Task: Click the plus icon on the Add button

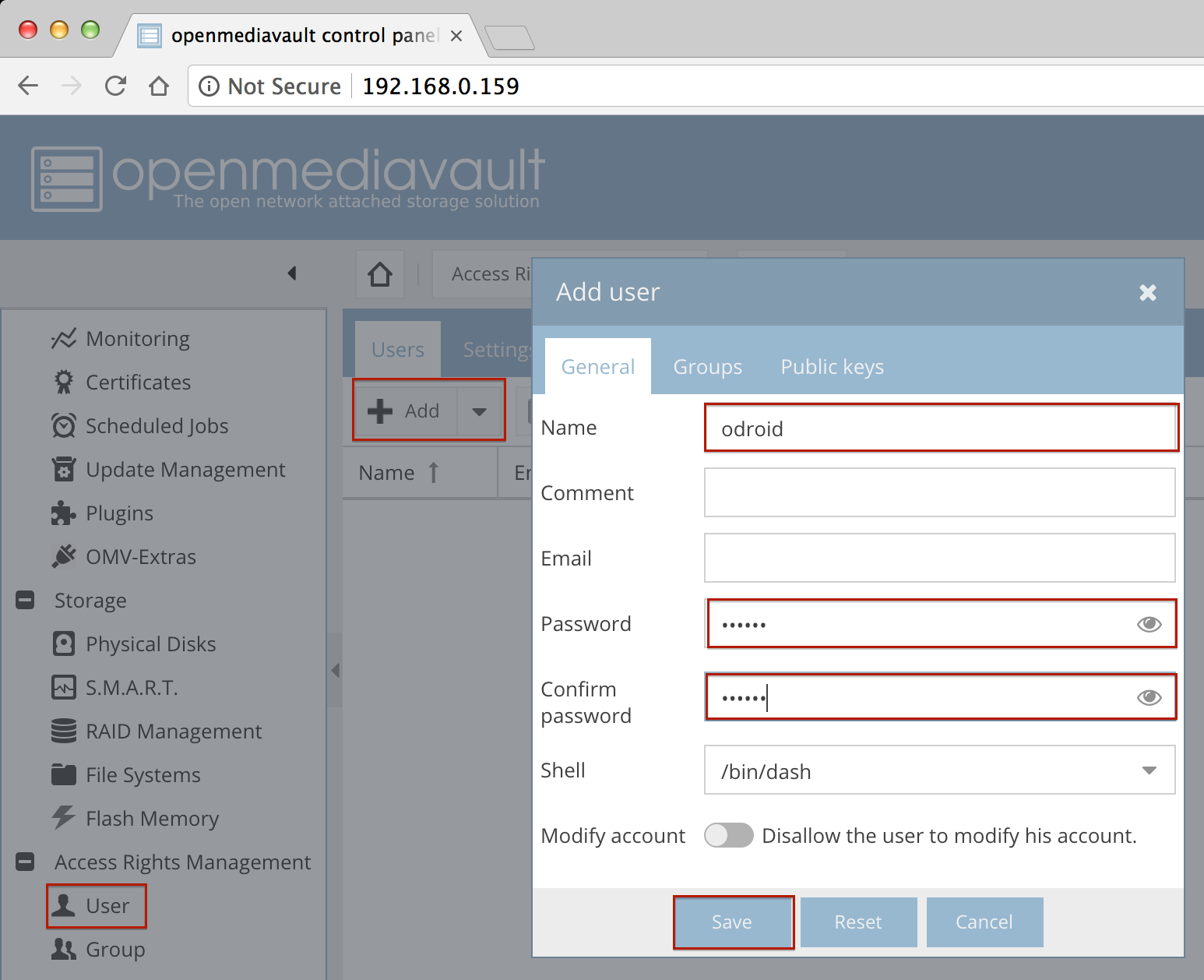Action: 380,411
